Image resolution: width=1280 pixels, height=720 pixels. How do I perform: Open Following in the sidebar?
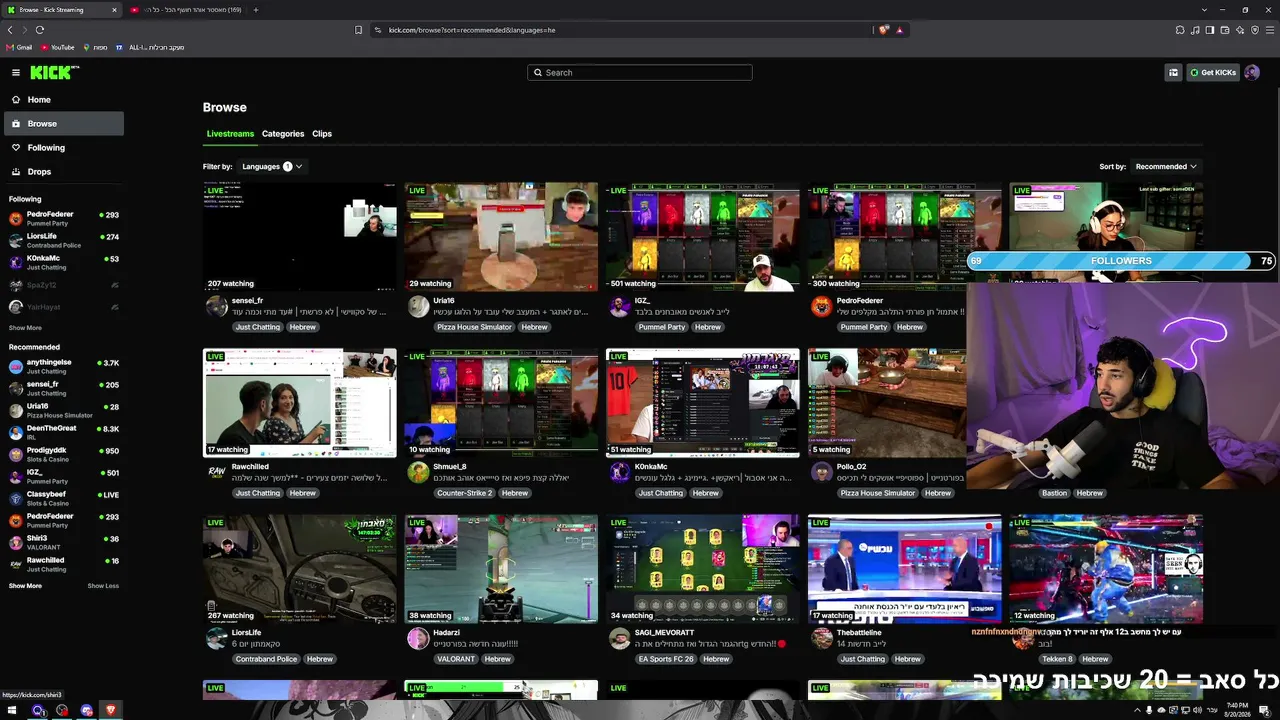point(63,148)
